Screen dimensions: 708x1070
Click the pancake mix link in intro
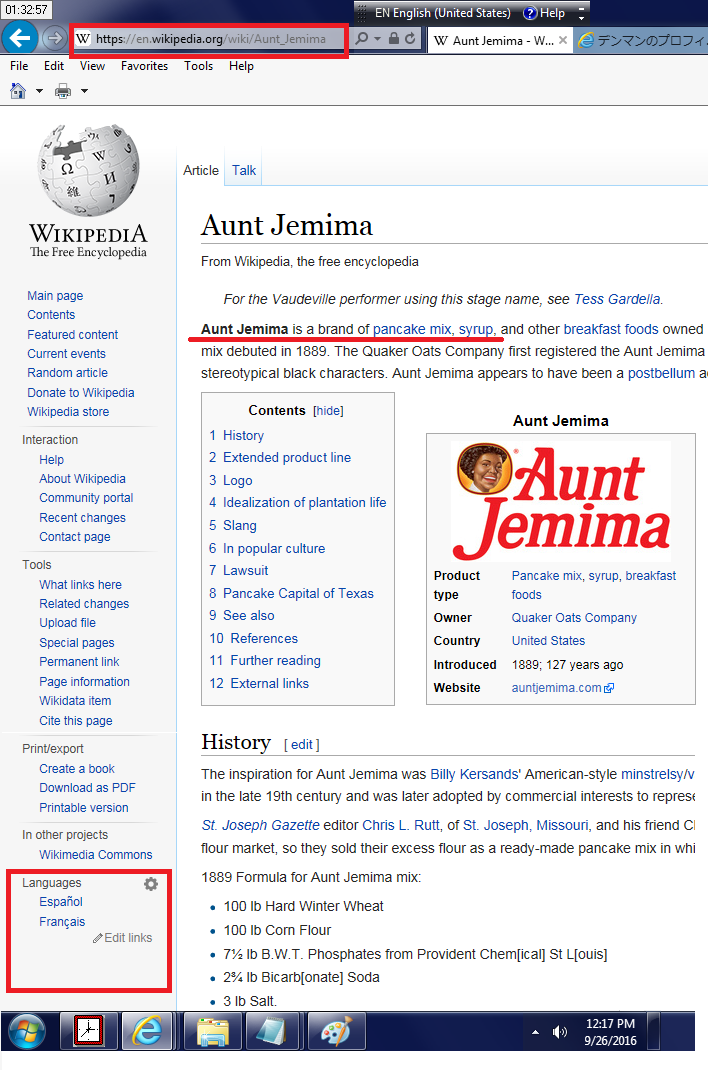[412, 329]
